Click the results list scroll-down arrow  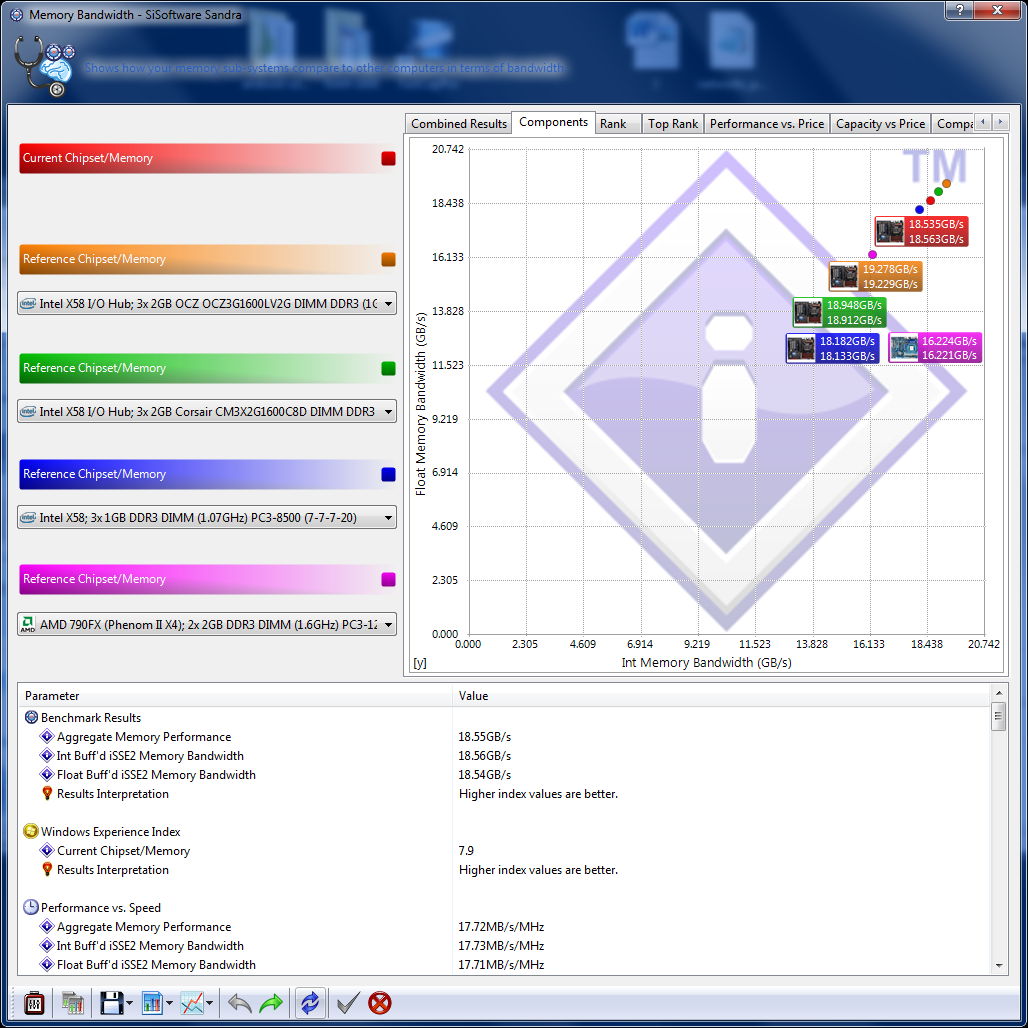click(998, 966)
